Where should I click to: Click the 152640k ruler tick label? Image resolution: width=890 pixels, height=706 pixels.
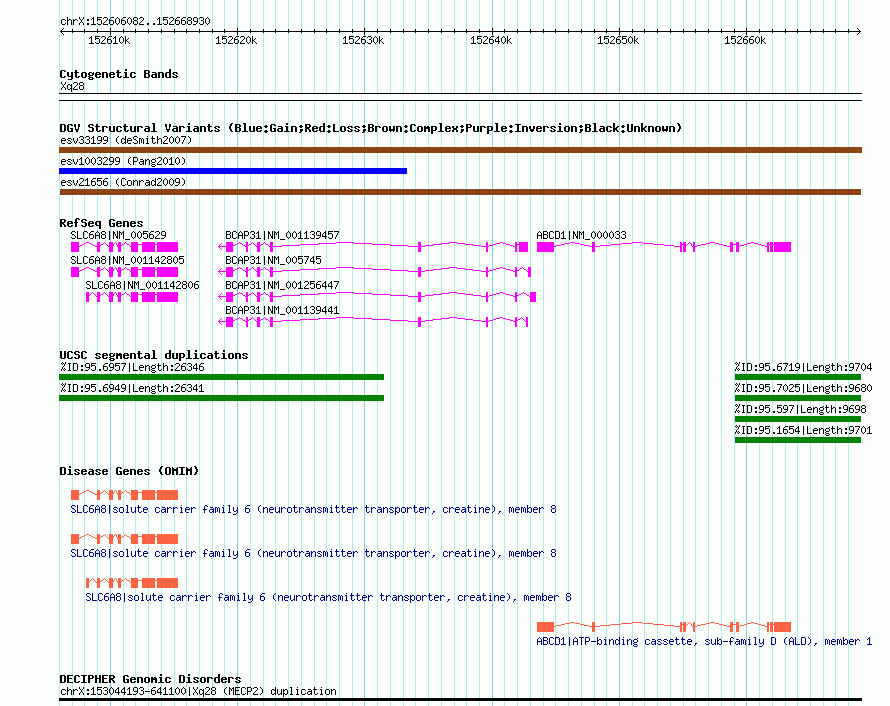pyautogui.click(x=491, y=40)
